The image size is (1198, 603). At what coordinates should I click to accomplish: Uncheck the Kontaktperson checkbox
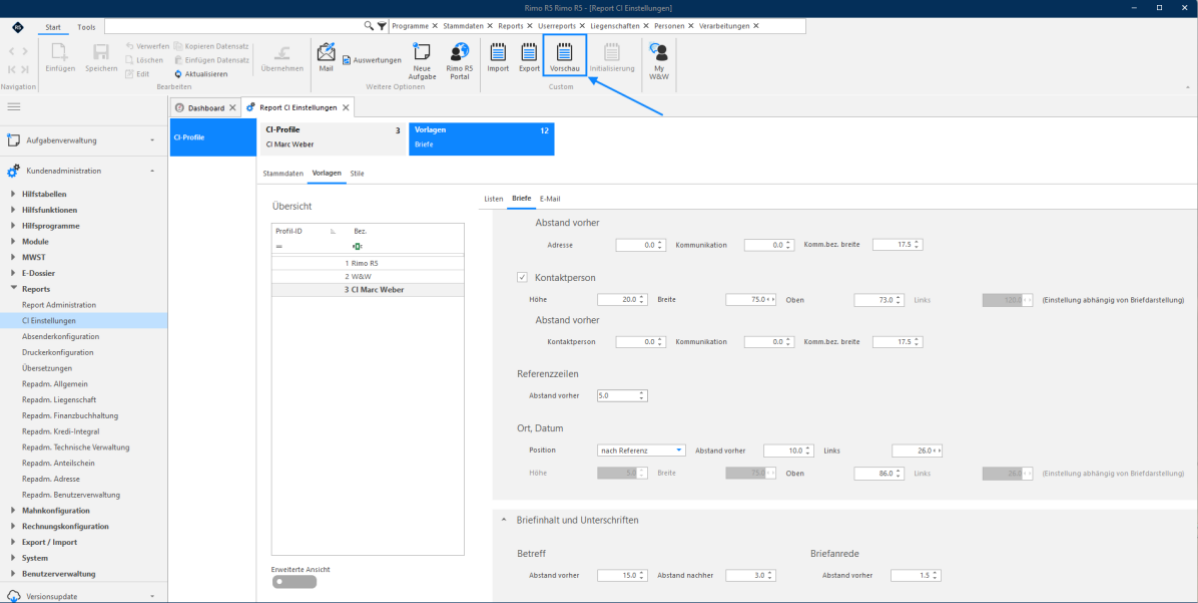click(523, 277)
